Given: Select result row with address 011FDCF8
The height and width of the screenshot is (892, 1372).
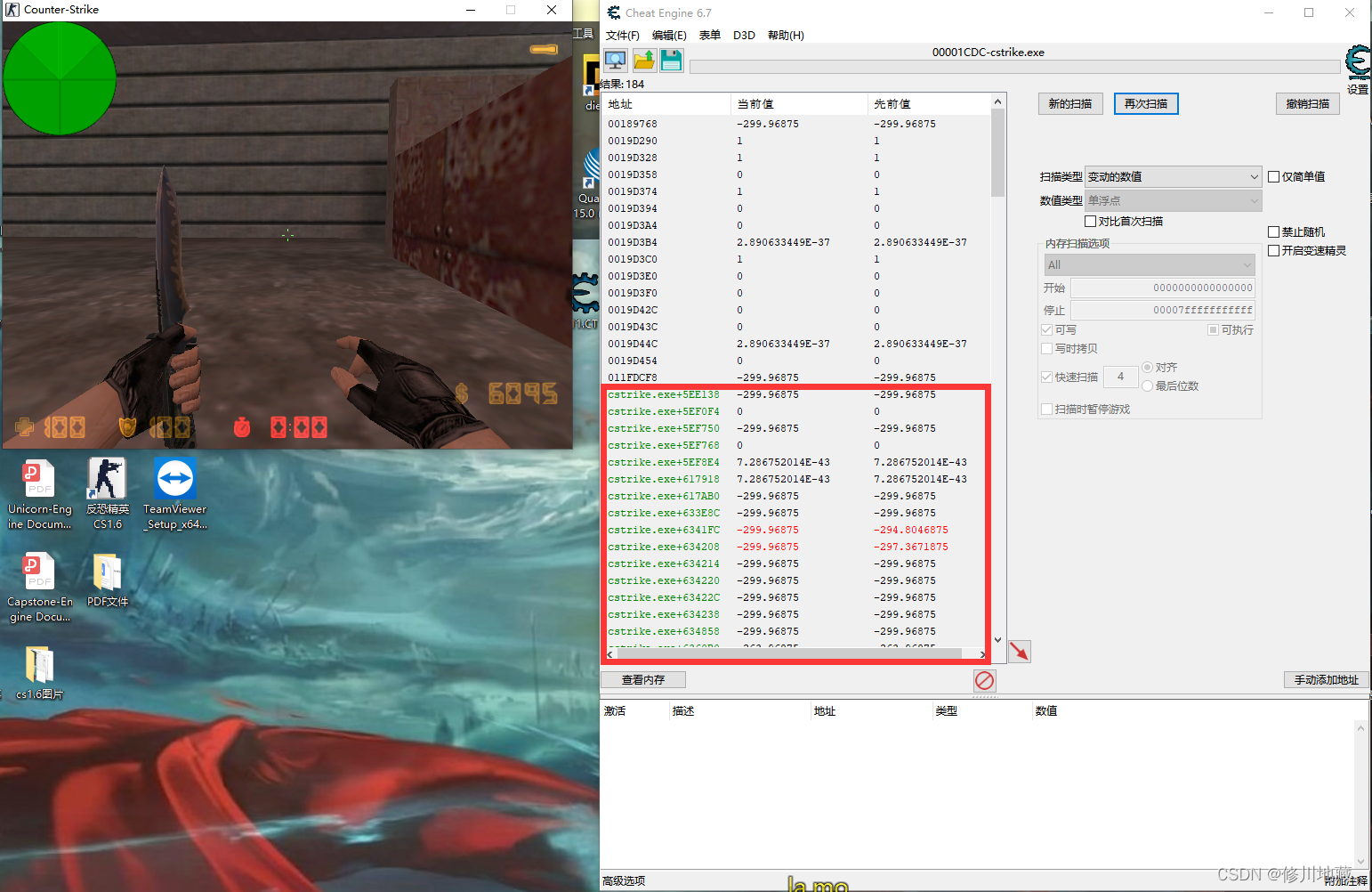Looking at the screenshot, I should (x=796, y=377).
